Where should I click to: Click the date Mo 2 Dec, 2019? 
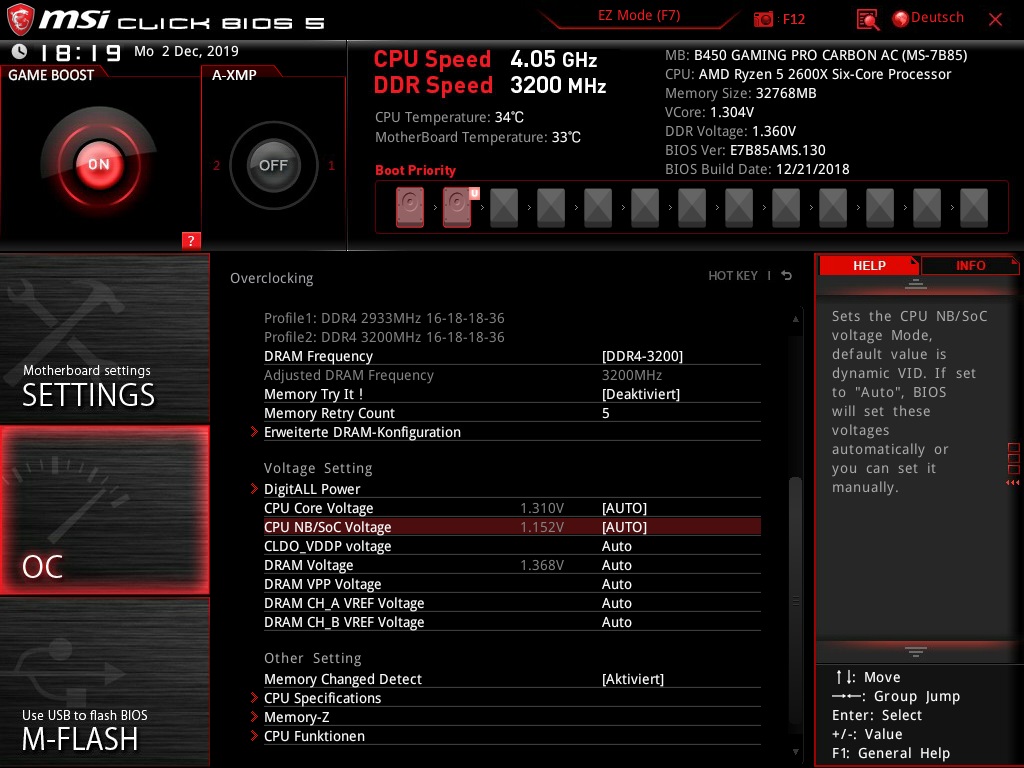pyautogui.click(x=186, y=51)
